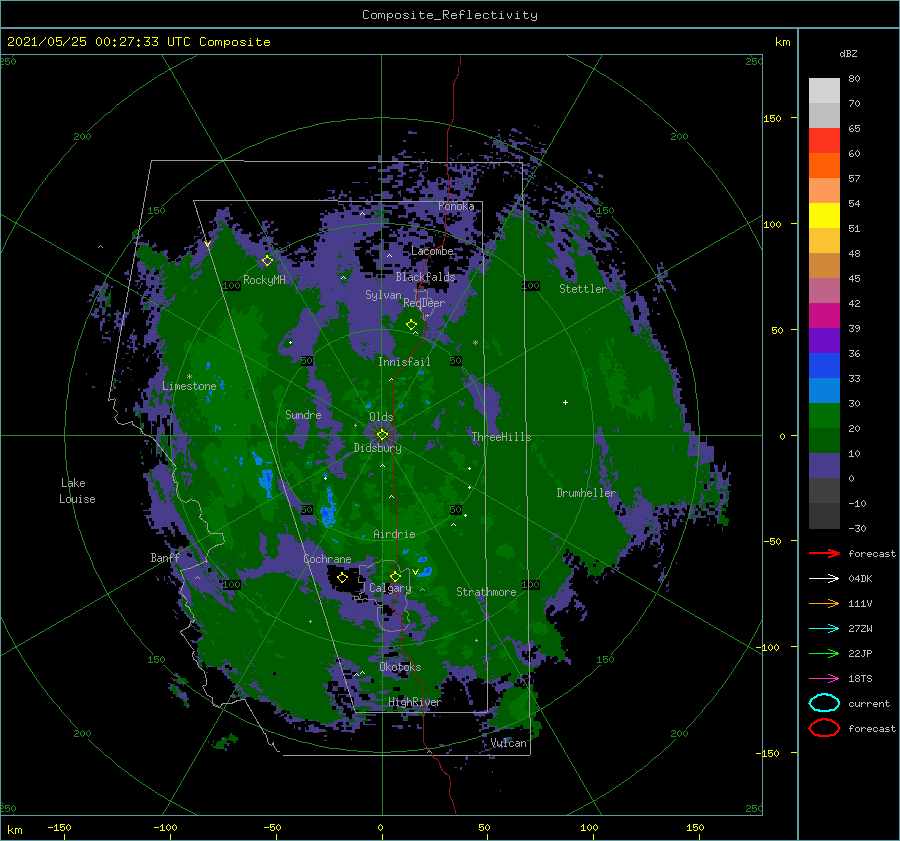Click the yellow diamond marker above Calgary
Viewport: 900px width, 841px height.
point(395,576)
